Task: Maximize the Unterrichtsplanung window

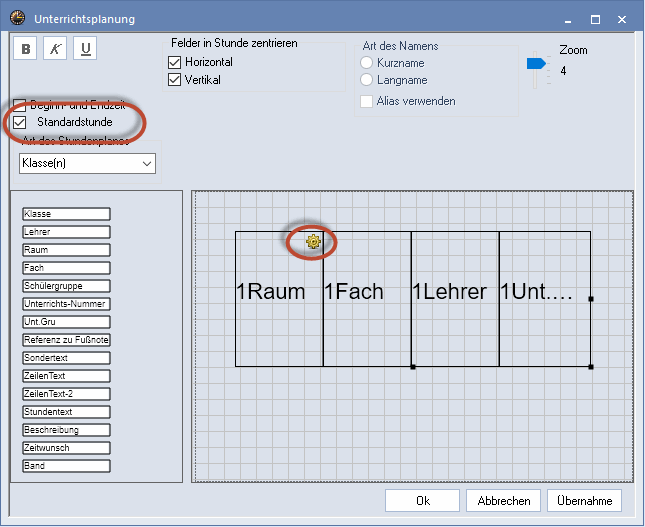Action: coord(595,19)
